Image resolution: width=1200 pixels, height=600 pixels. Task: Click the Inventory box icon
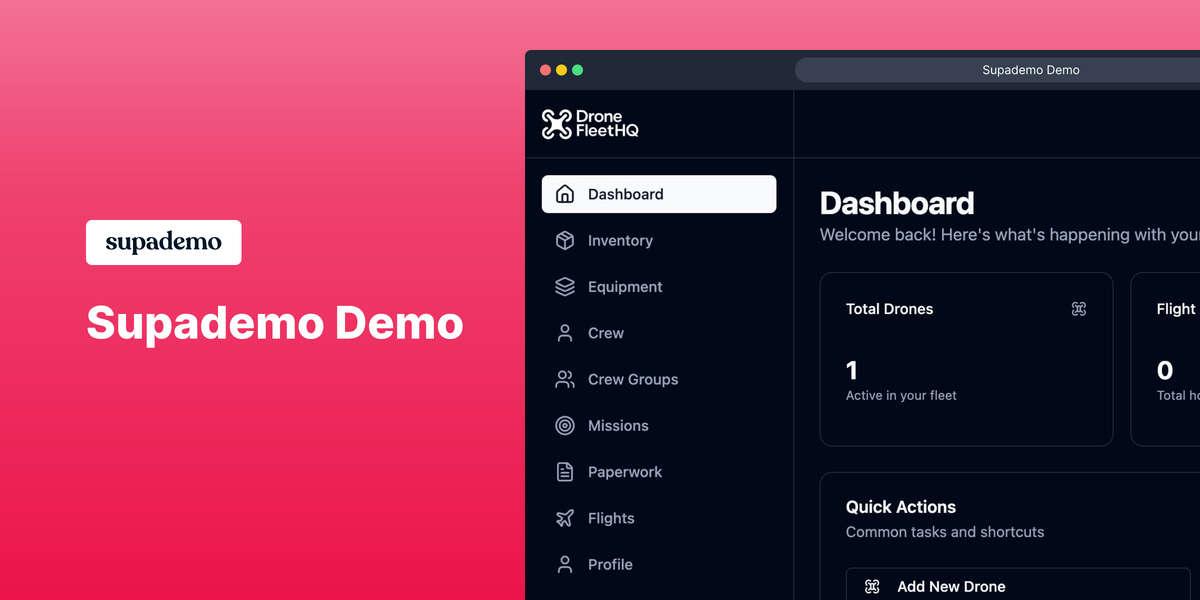coord(565,241)
